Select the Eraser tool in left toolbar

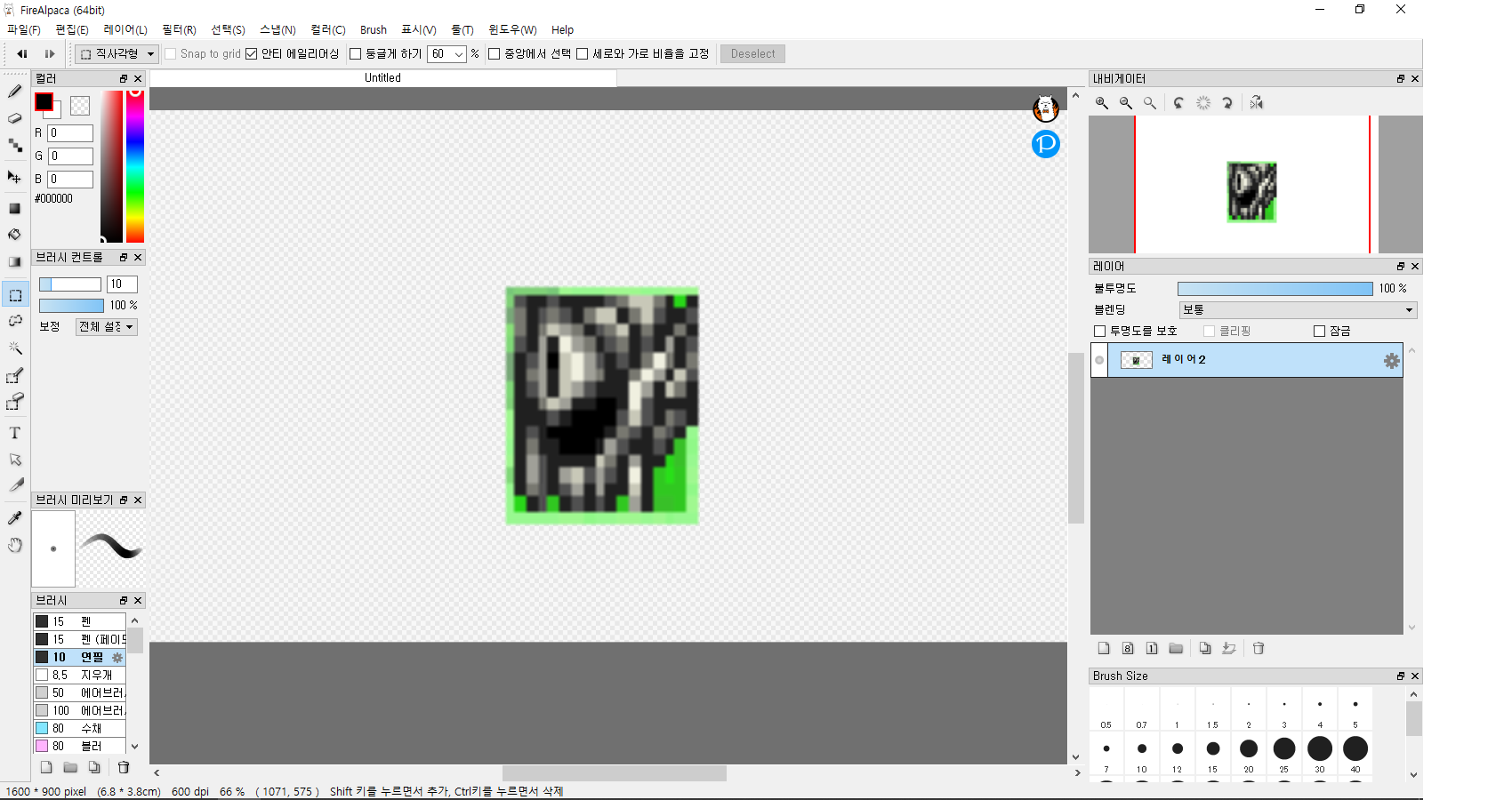[15, 118]
